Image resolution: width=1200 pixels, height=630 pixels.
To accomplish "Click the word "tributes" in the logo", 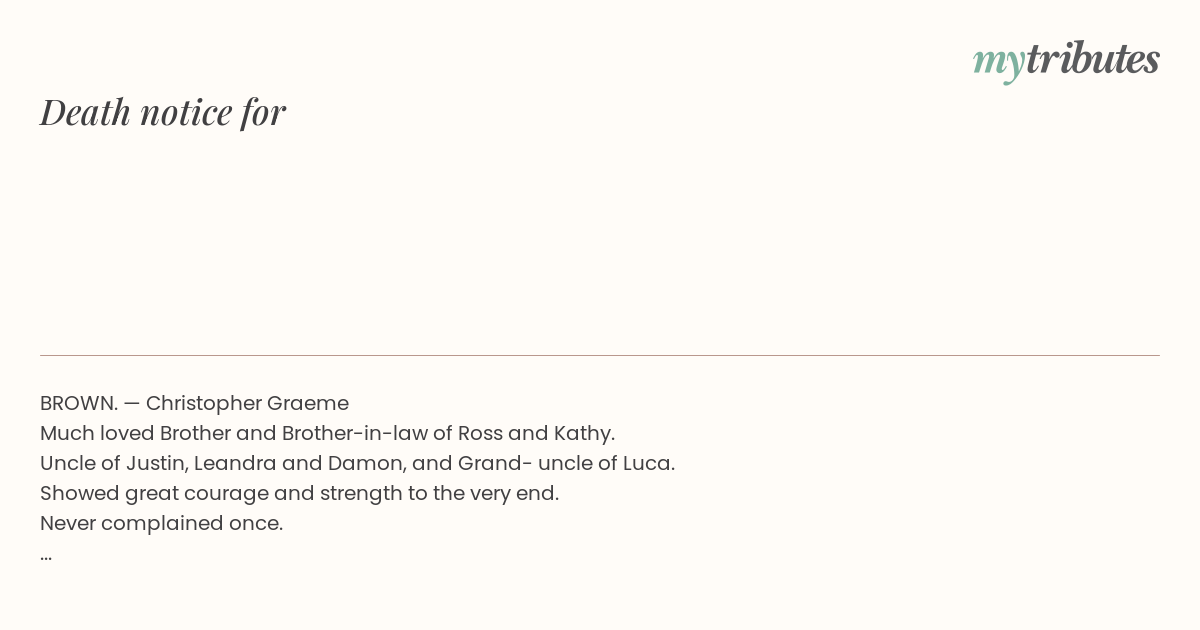I will pyautogui.click(x=1093, y=58).
